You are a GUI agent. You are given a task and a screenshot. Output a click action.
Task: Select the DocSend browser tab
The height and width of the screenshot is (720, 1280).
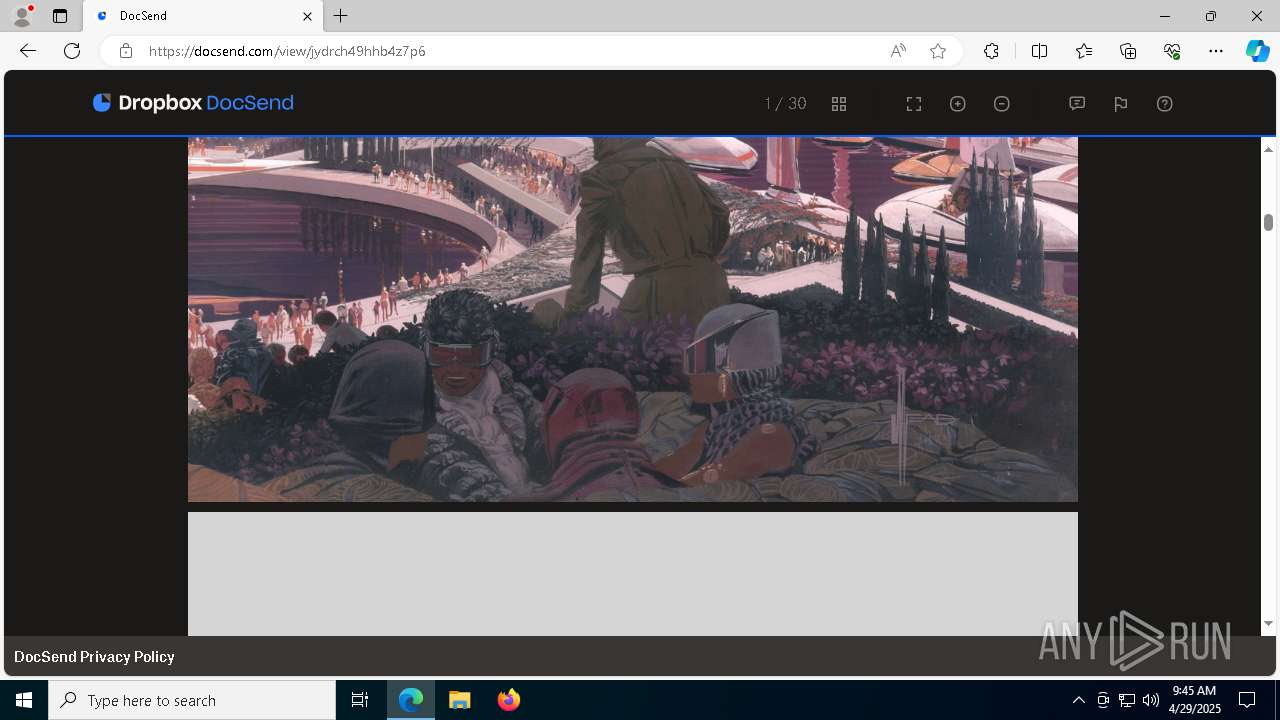click(x=205, y=16)
